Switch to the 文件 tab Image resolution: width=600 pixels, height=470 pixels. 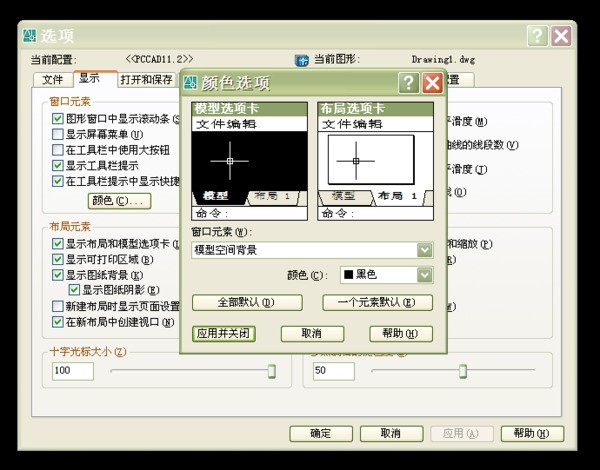tap(53, 79)
